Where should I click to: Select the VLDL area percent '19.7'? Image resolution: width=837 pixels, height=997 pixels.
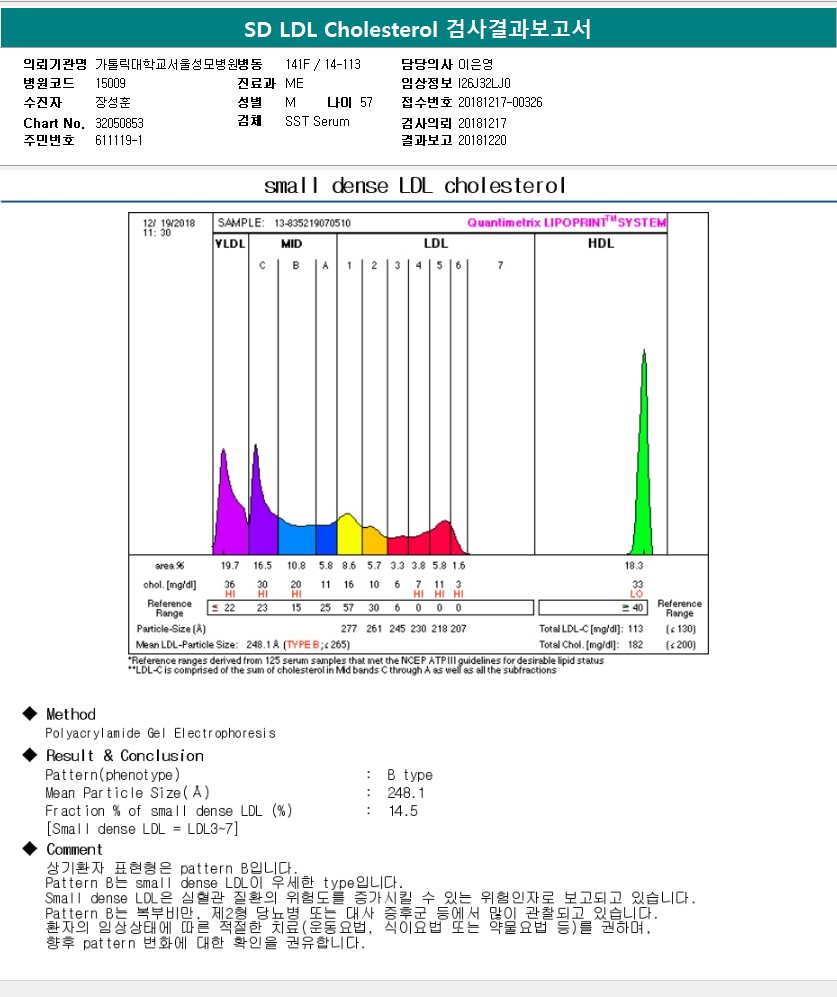click(x=230, y=565)
